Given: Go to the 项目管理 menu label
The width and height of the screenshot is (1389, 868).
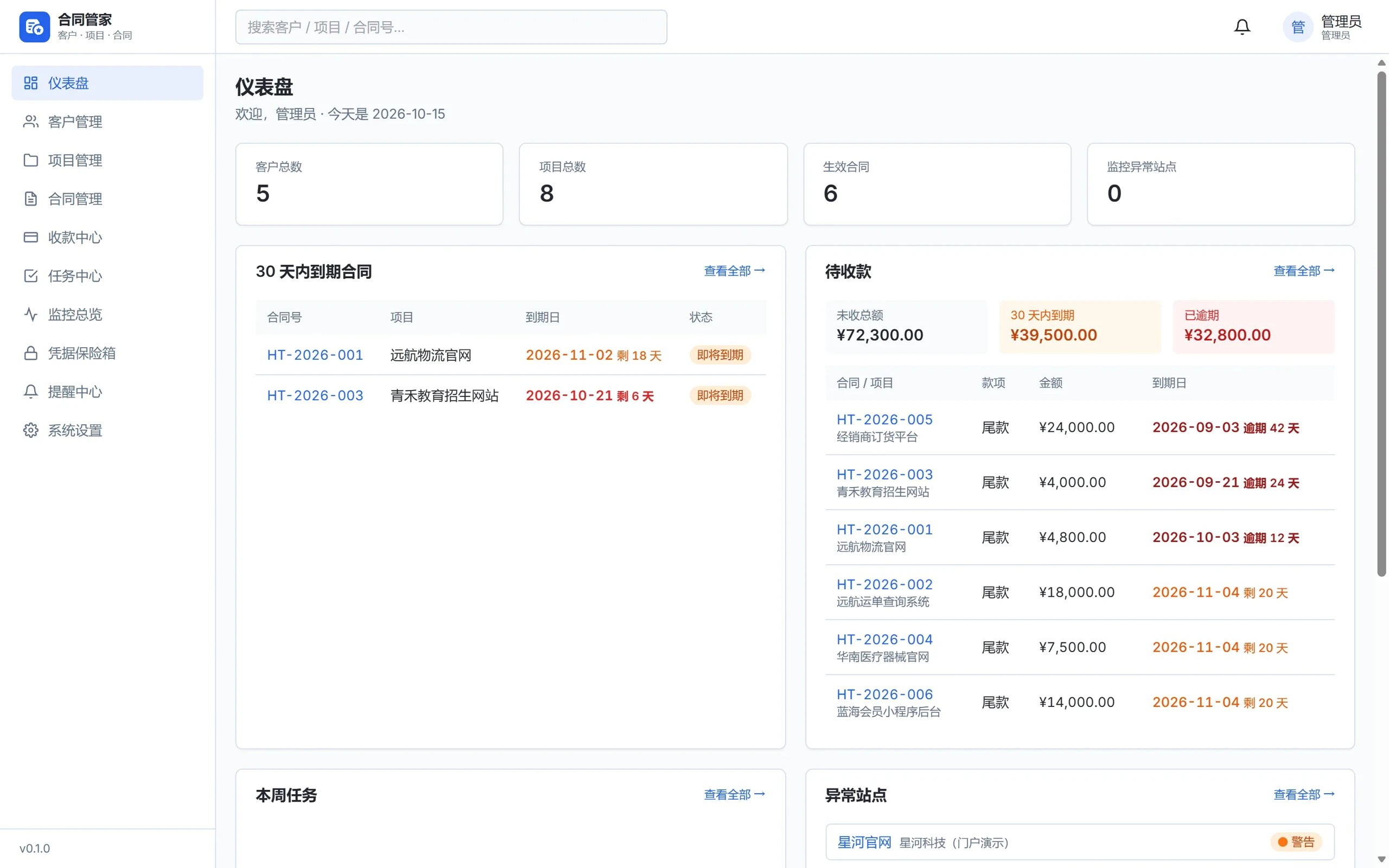Looking at the screenshot, I should pyautogui.click(x=75, y=160).
